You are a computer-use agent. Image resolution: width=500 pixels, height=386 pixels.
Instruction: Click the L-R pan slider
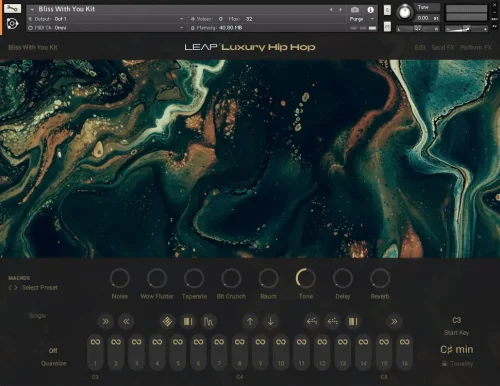tap(418, 29)
